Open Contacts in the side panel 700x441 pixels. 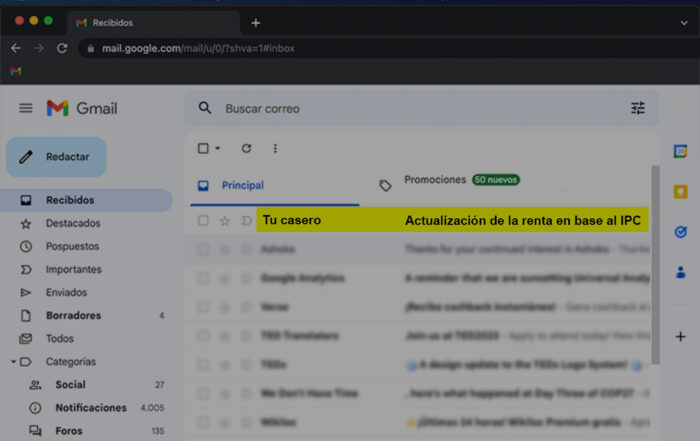point(680,272)
